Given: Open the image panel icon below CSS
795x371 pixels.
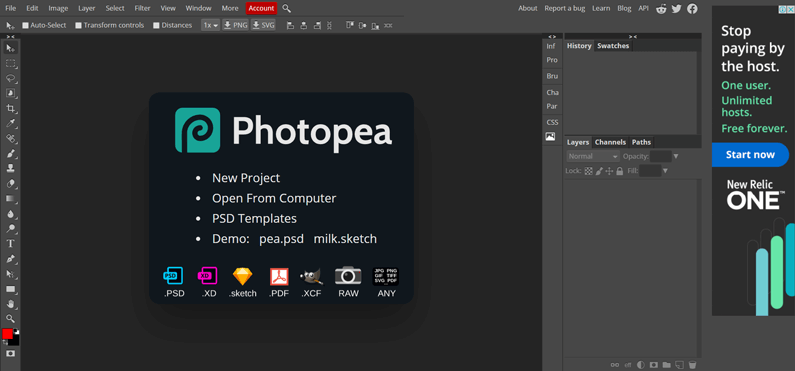Looking at the screenshot, I should [x=550, y=136].
